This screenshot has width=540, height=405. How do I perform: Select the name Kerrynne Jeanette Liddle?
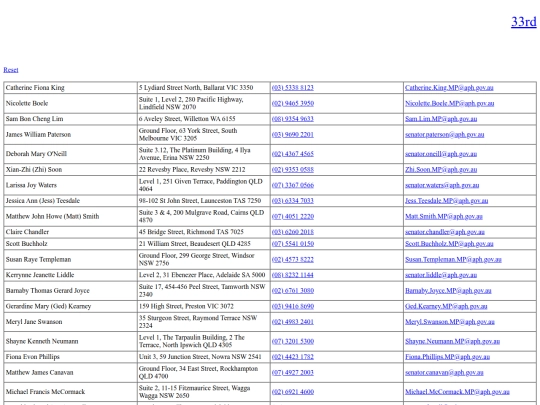click(x=40, y=275)
